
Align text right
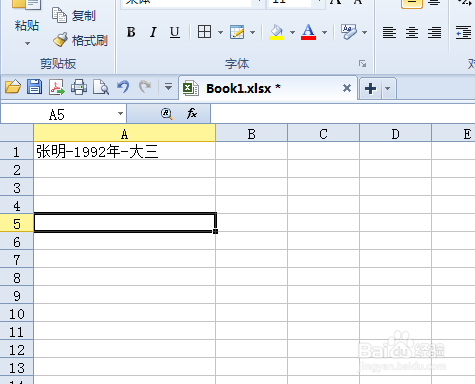coord(434,32)
